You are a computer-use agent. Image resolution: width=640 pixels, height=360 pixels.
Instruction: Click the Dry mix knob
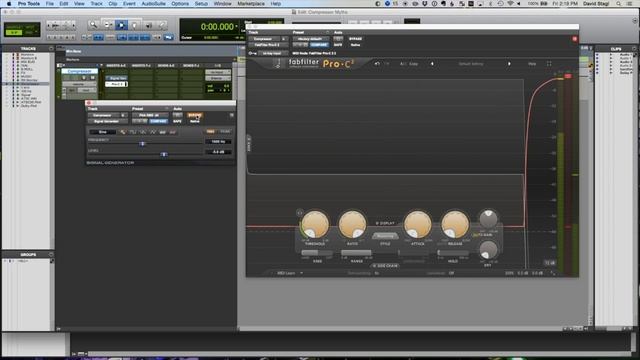tap(488, 249)
